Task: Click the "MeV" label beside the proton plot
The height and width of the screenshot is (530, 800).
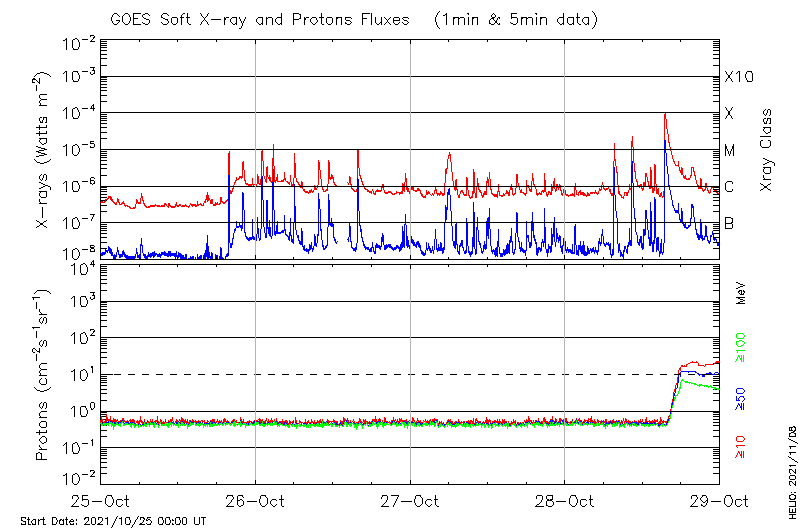Action: click(742, 292)
